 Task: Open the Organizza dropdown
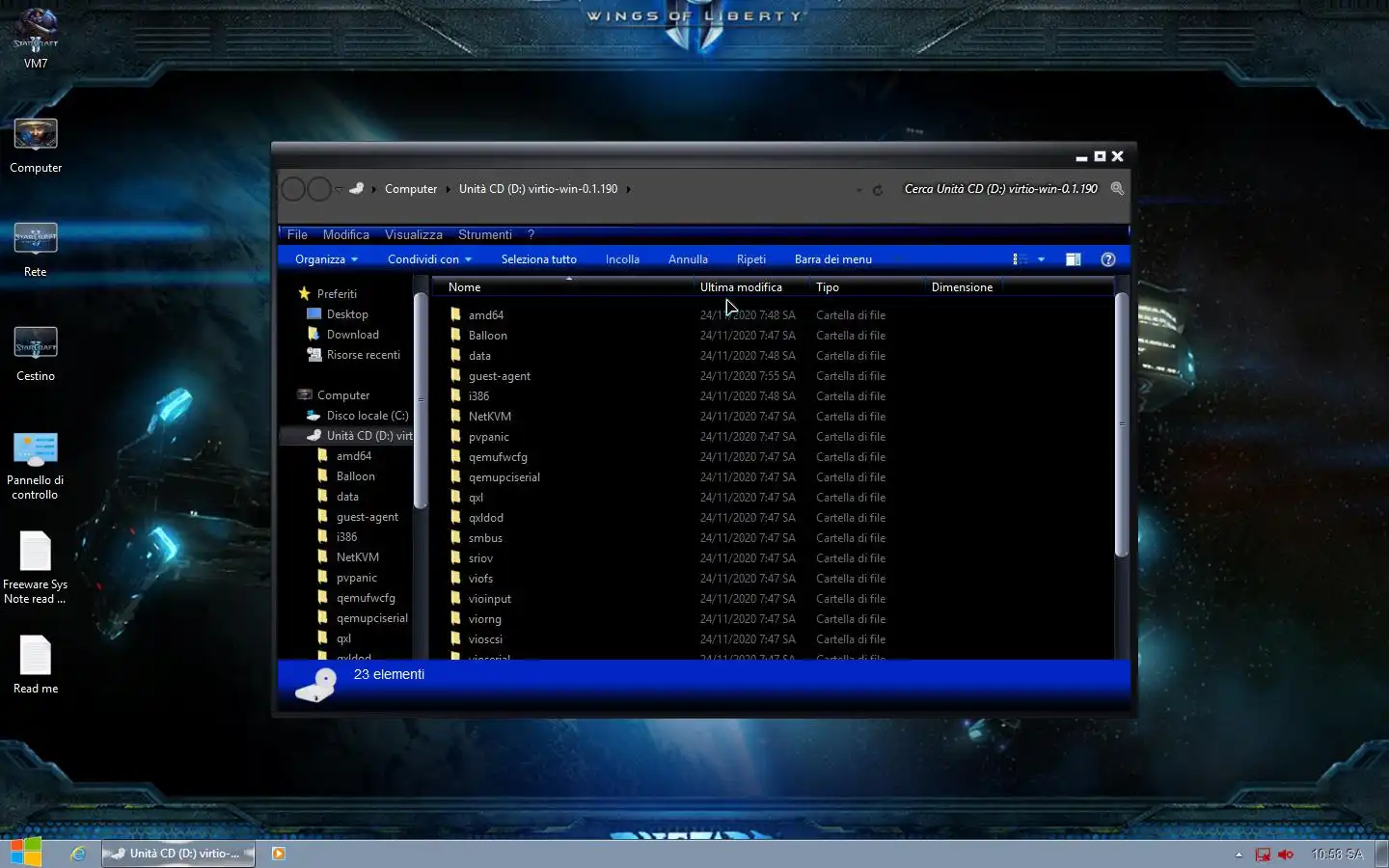click(x=326, y=259)
